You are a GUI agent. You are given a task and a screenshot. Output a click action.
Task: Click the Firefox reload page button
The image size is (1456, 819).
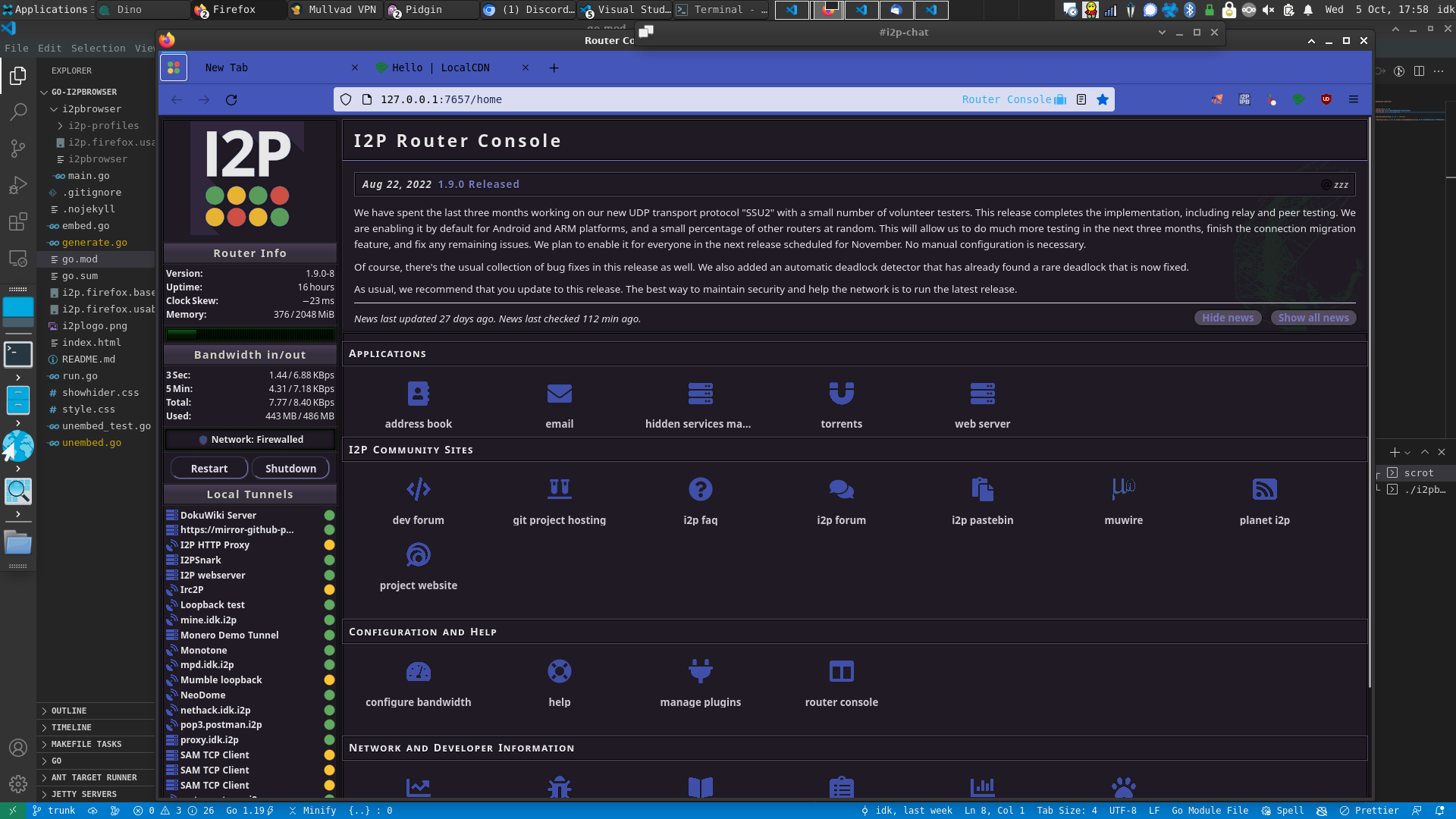coord(231,99)
